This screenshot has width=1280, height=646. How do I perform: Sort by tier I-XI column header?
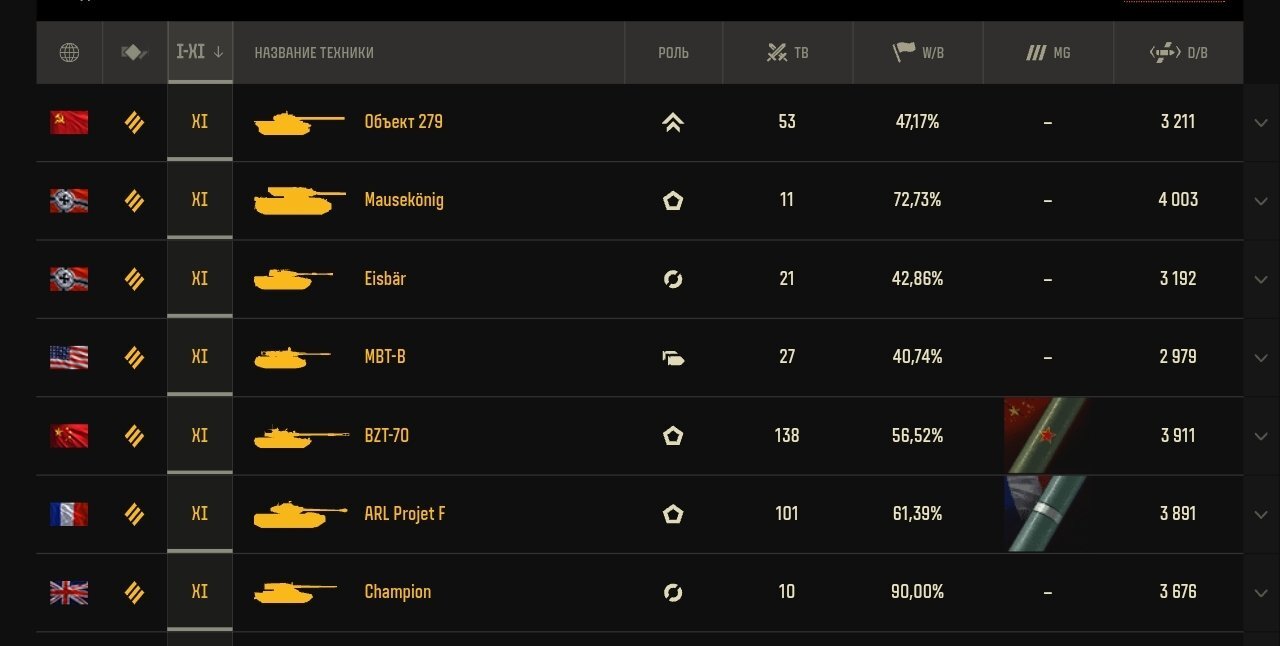[200, 52]
